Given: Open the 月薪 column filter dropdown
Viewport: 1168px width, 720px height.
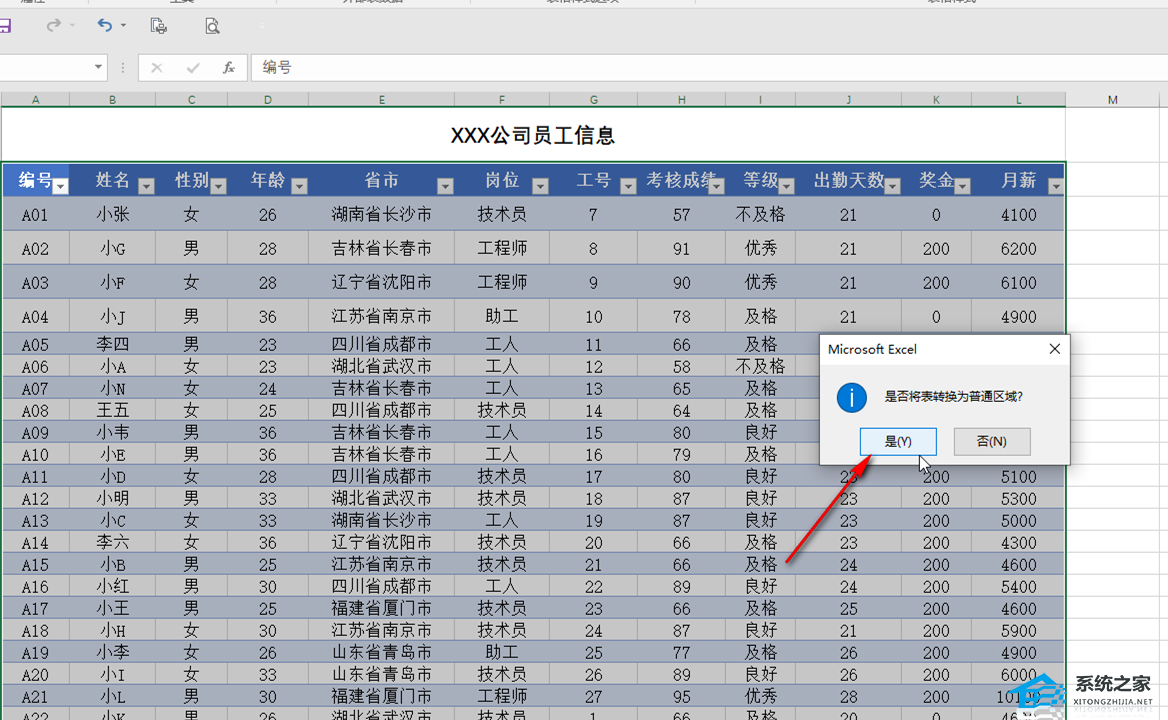Looking at the screenshot, I should coord(1055,186).
